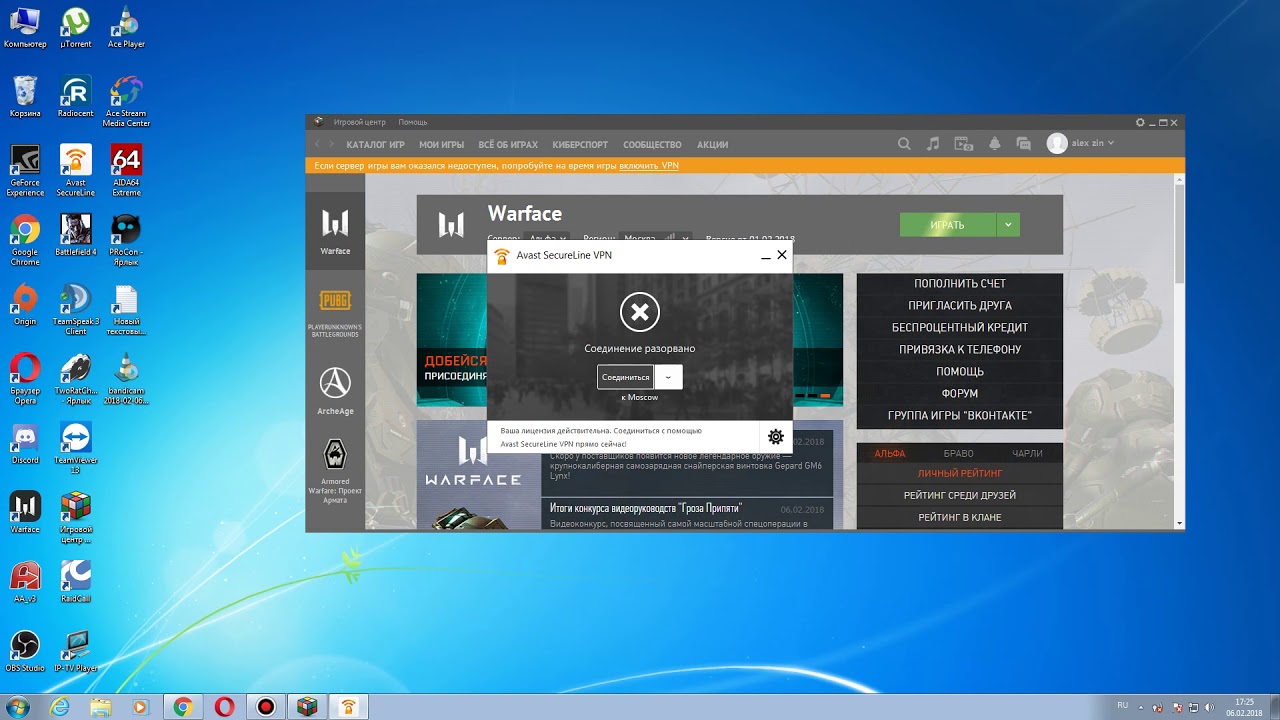
Task: Click ПРИВЯЗКА К ТЕЛЕФОНУ
Action: point(960,350)
